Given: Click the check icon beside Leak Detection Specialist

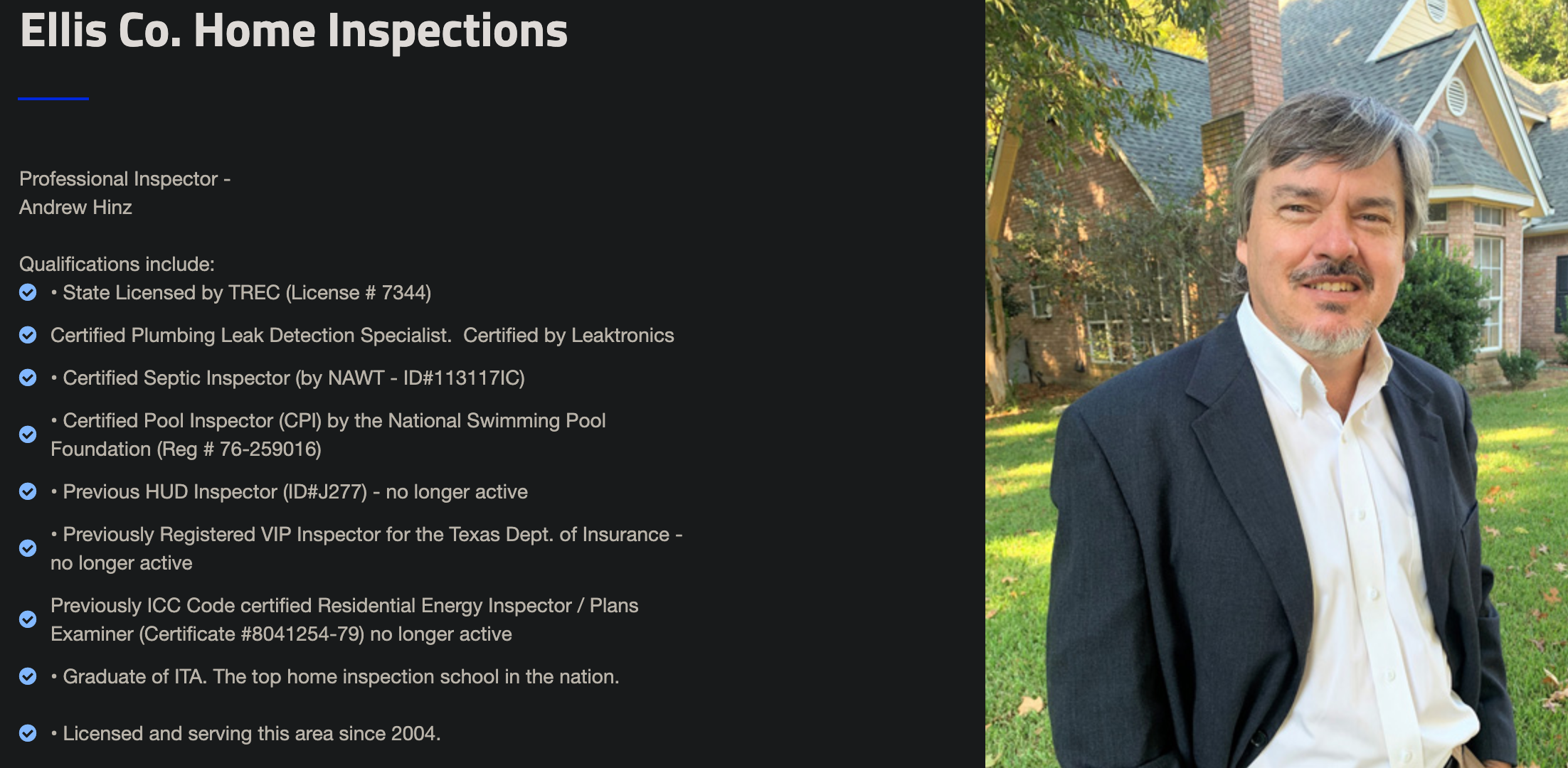Looking at the screenshot, I should 28,335.
